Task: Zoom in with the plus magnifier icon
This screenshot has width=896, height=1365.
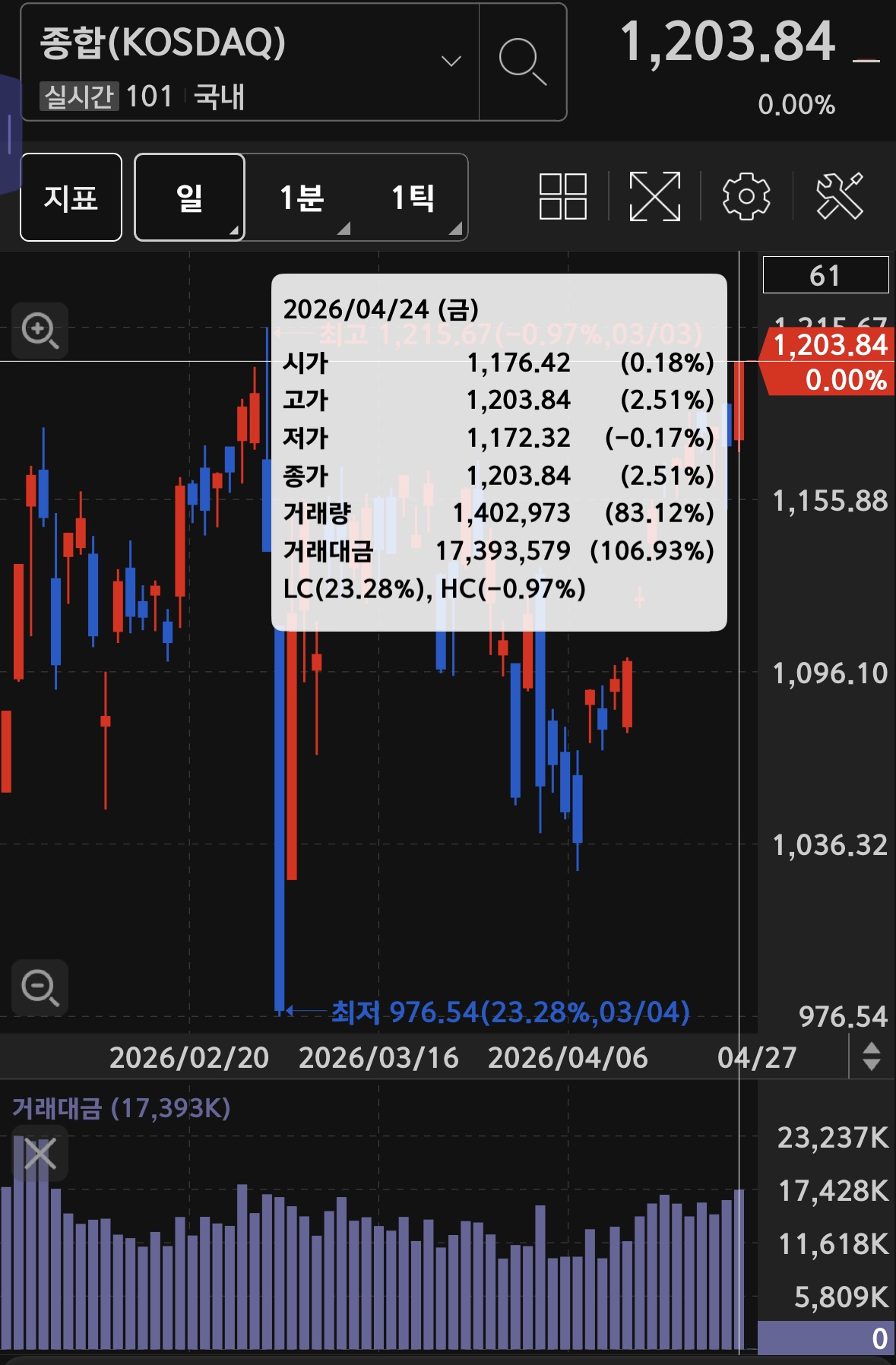Action: 40,331
